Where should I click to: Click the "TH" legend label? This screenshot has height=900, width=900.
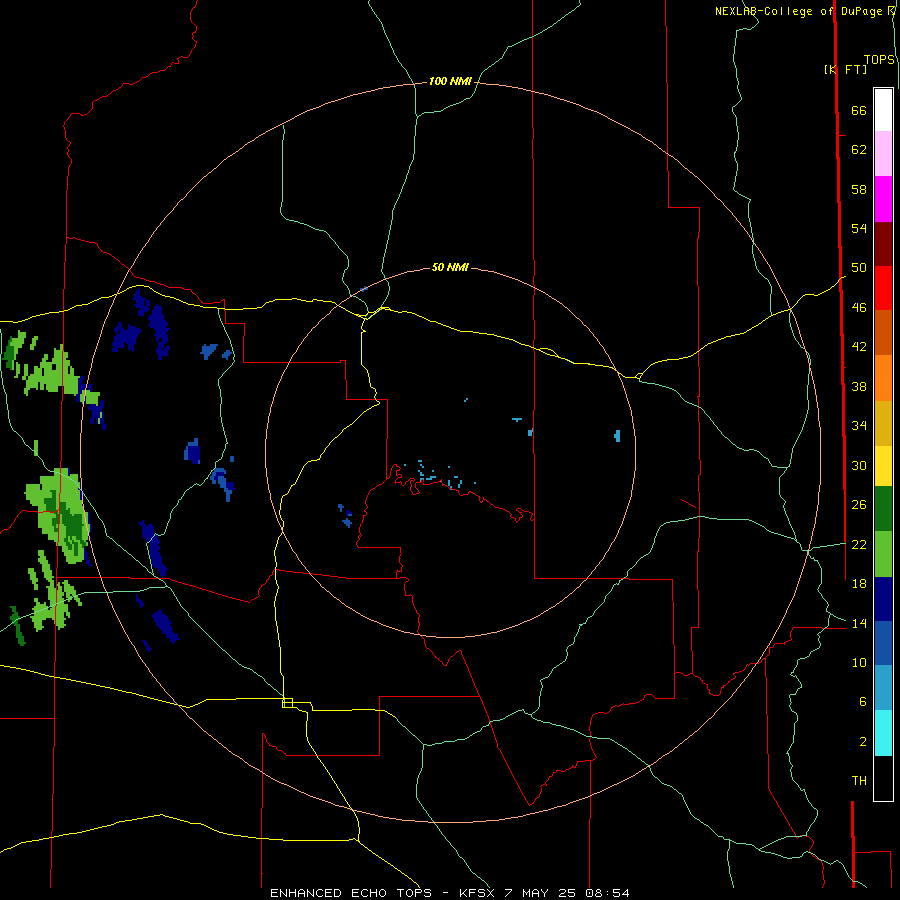pyautogui.click(x=859, y=780)
